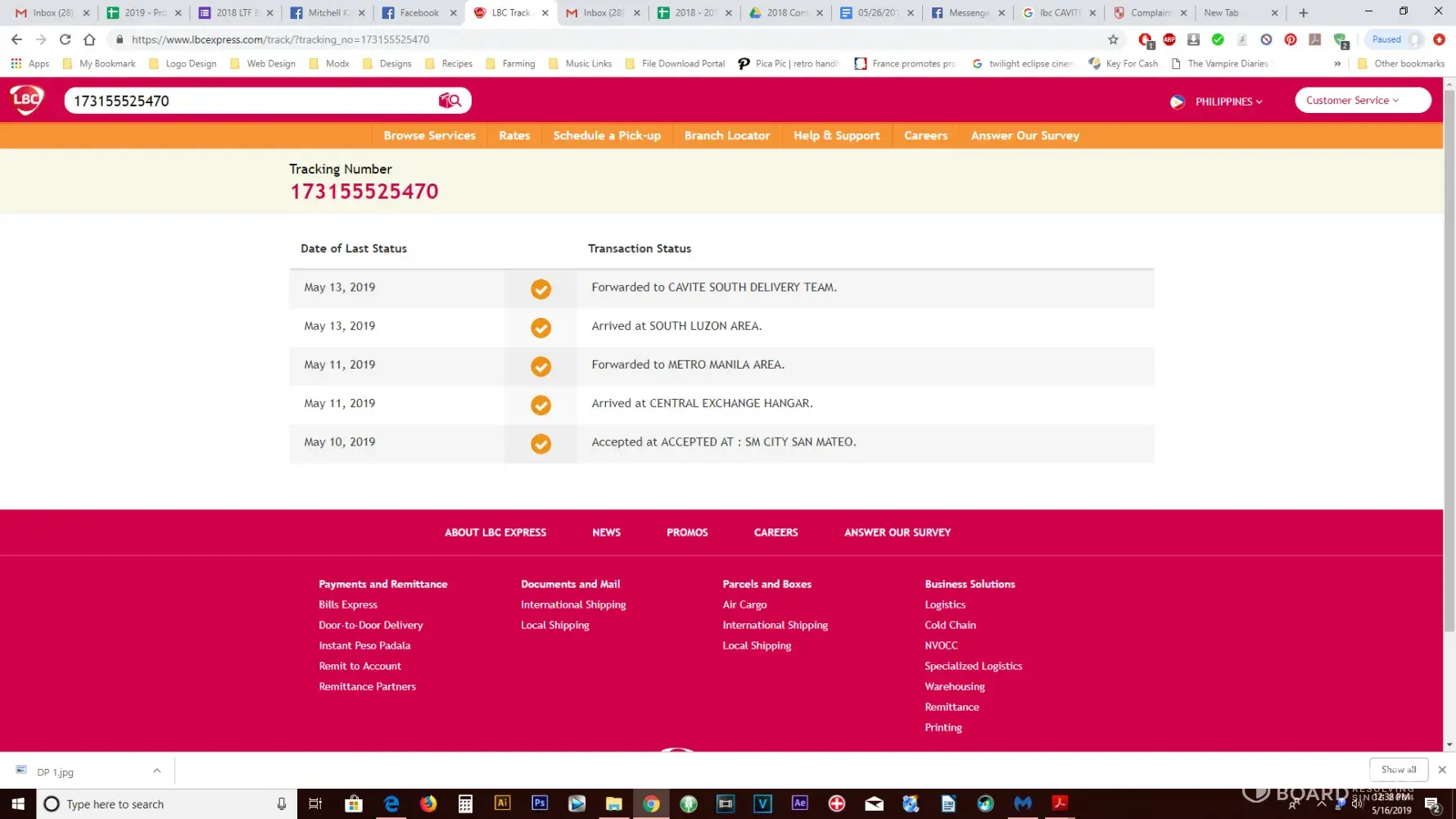Image resolution: width=1456 pixels, height=819 pixels.
Task: Open the Branch Locator menu item
Action: pyautogui.click(x=726, y=135)
